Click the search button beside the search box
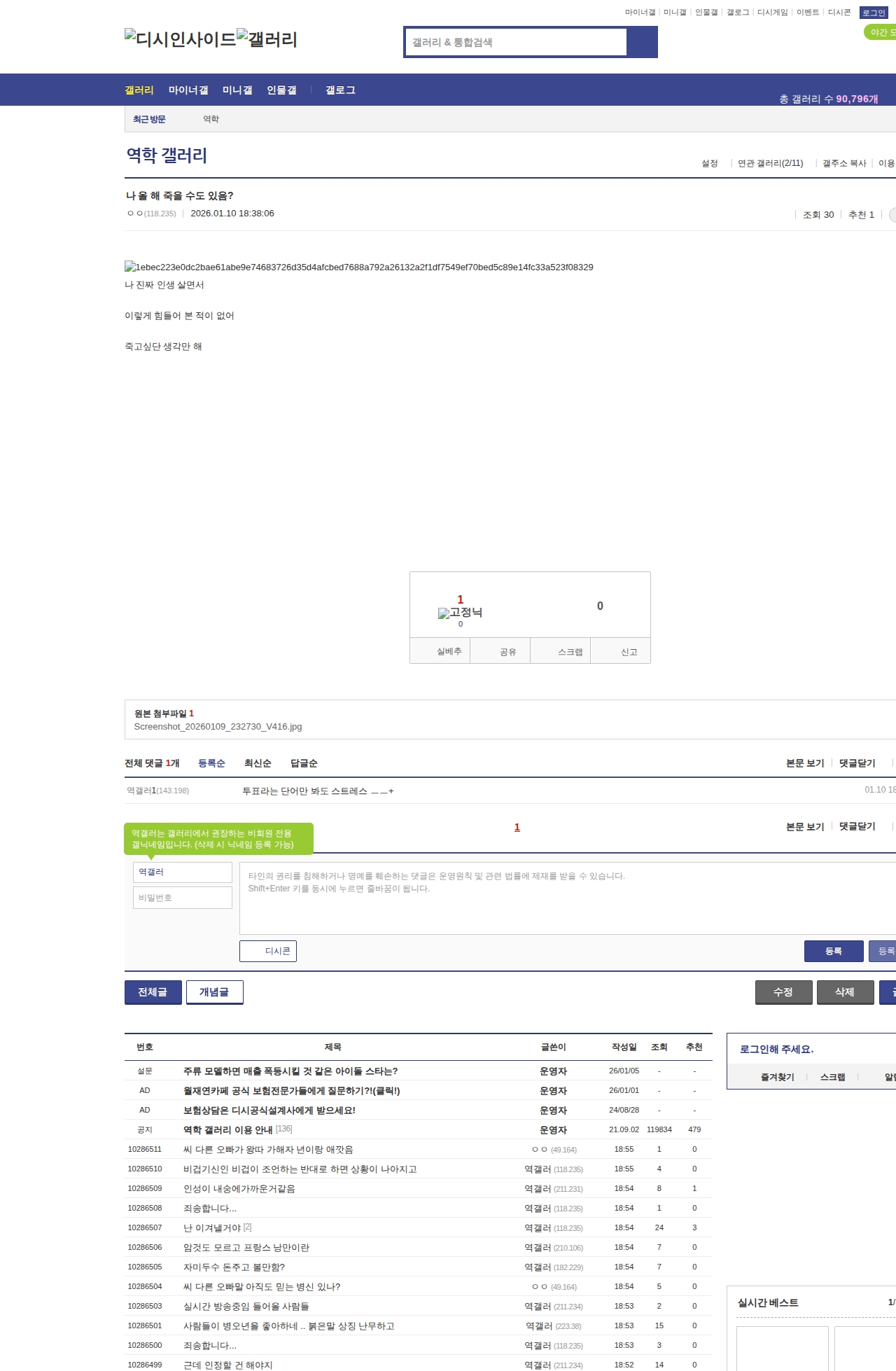Image resolution: width=896 pixels, height=1371 pixels. coord(642,42)
